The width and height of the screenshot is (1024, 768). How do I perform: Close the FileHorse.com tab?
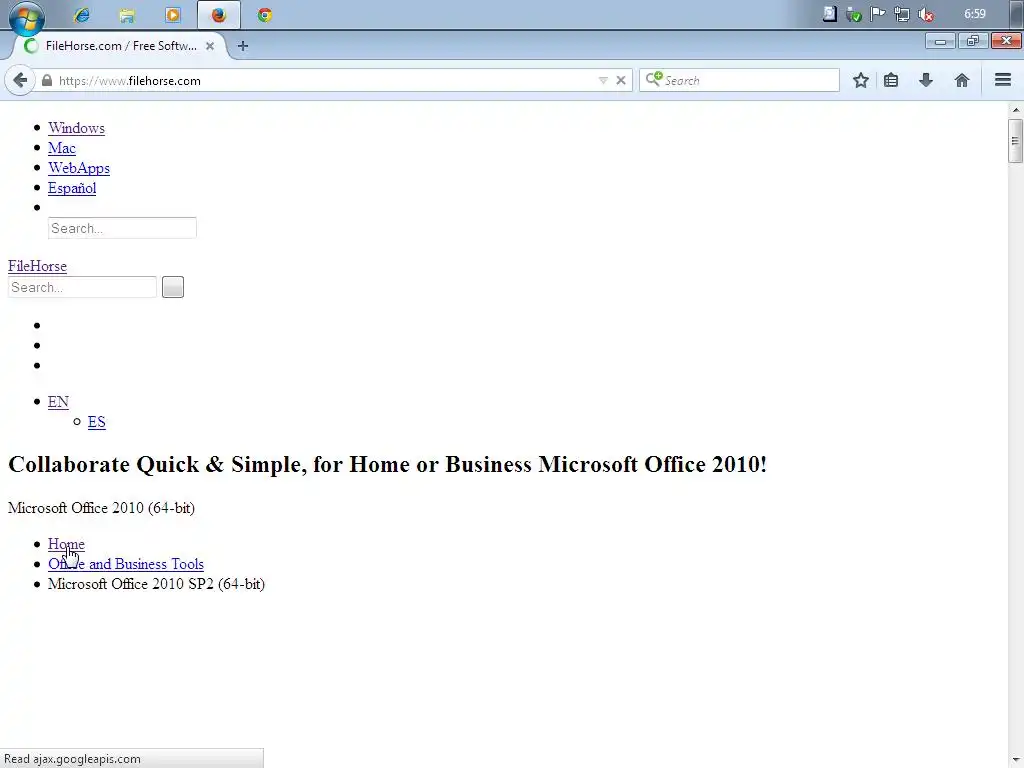210,46
